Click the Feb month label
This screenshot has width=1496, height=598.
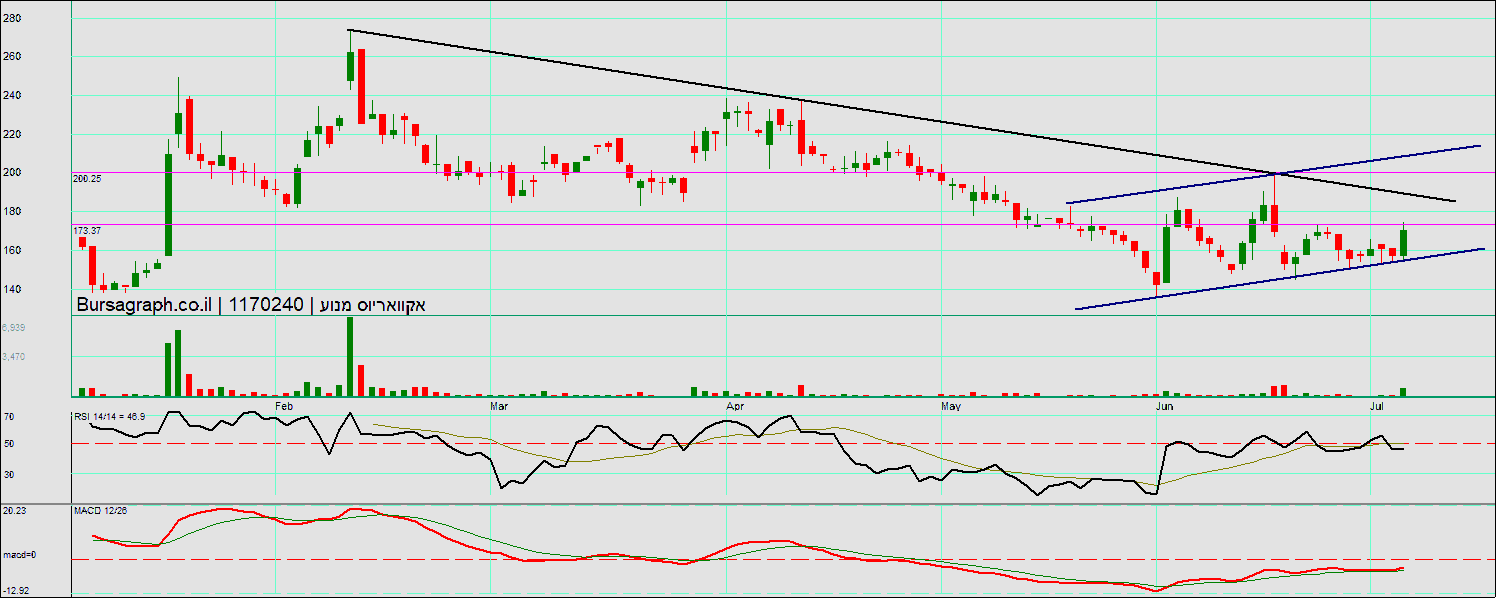(283, 407)
